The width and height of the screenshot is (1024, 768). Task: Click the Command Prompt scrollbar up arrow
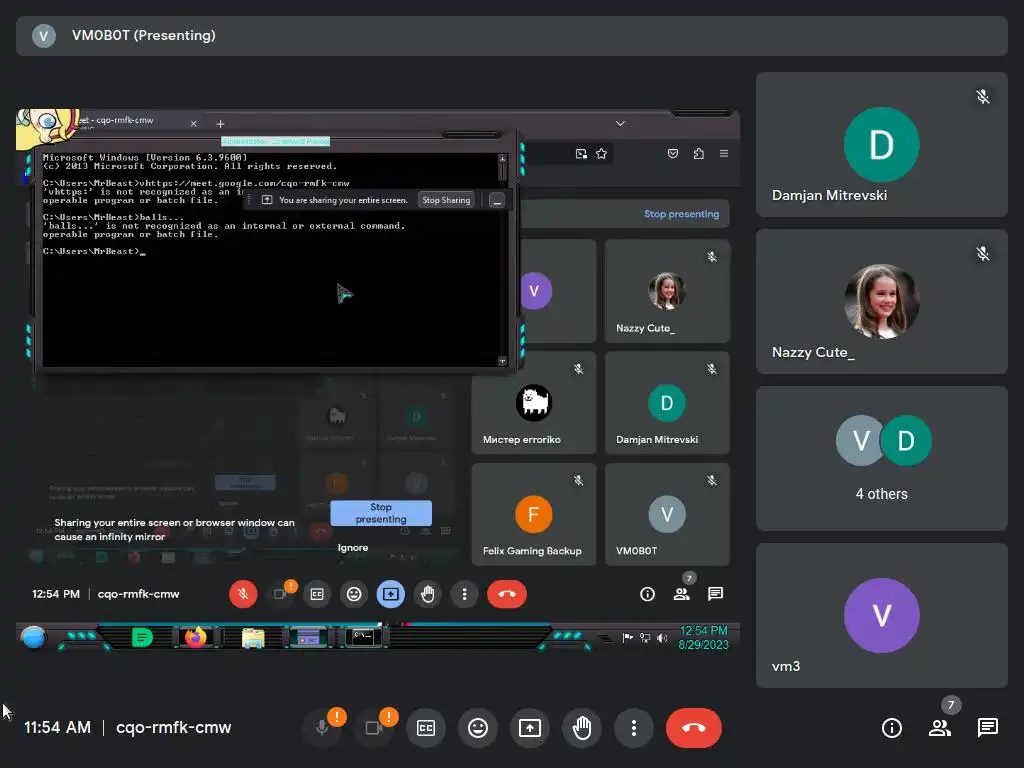502,159
